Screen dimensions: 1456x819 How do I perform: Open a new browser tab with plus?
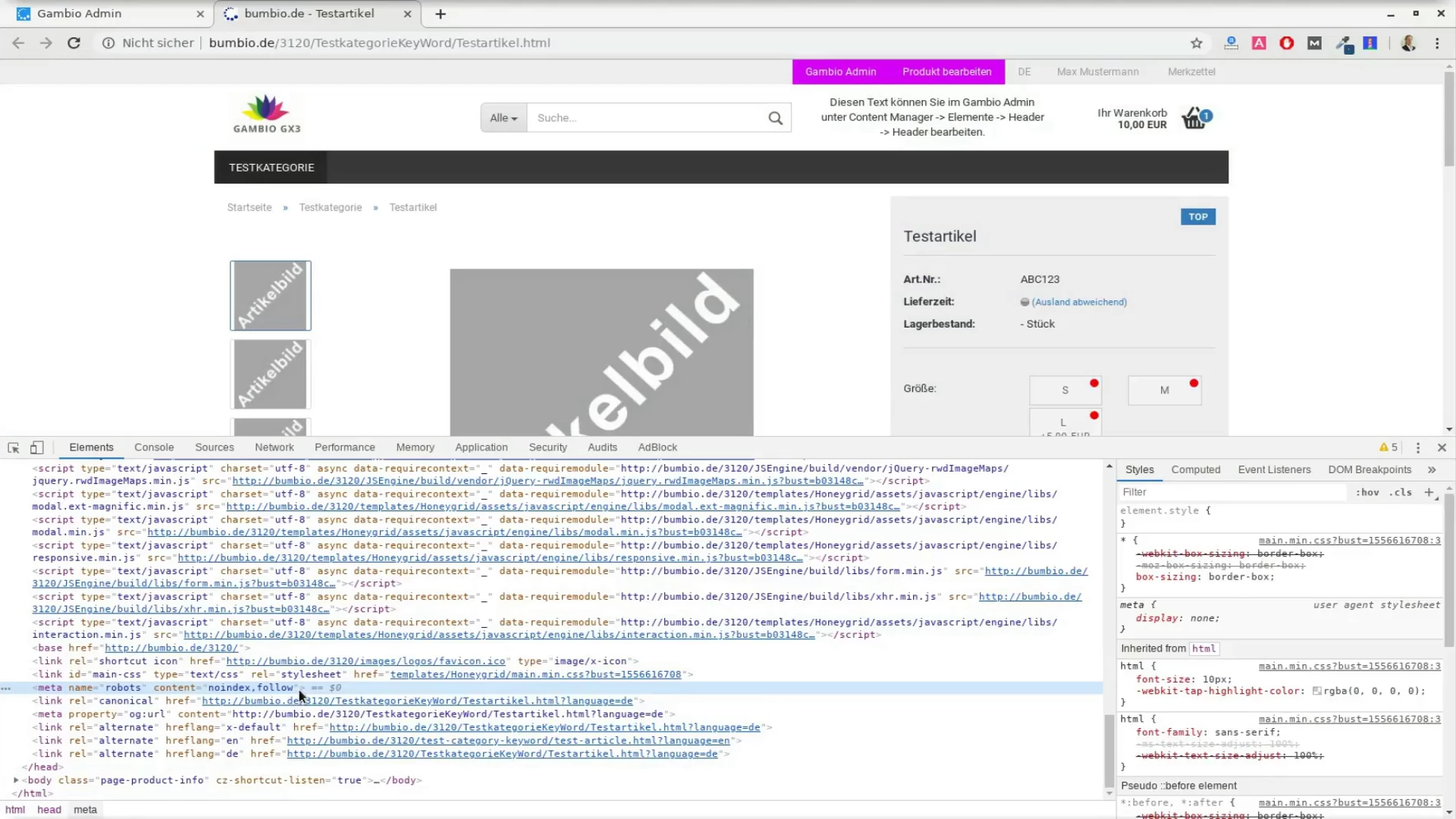(x=441, y=14)
